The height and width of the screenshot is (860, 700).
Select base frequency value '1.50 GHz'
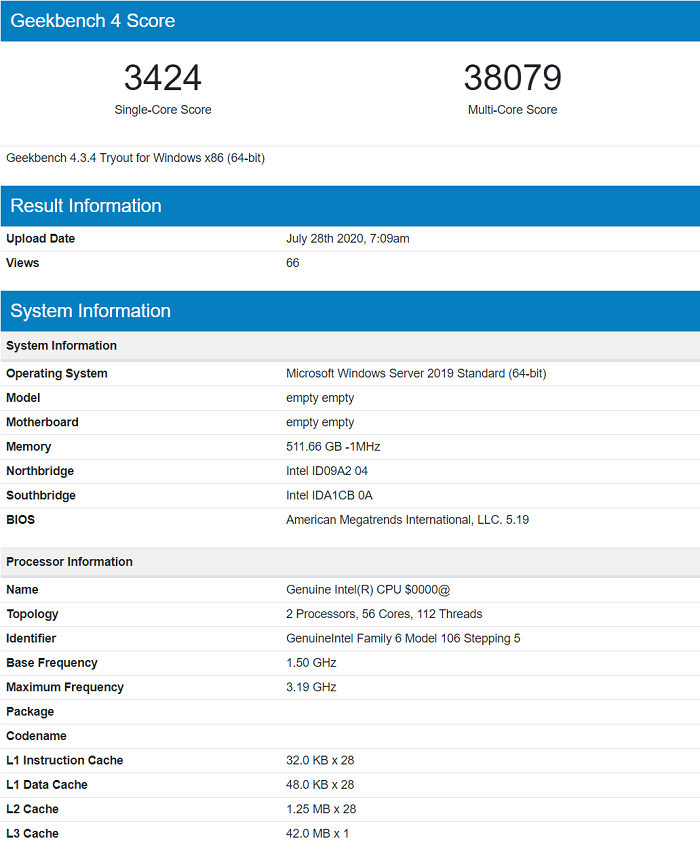(x=311, y=663)
